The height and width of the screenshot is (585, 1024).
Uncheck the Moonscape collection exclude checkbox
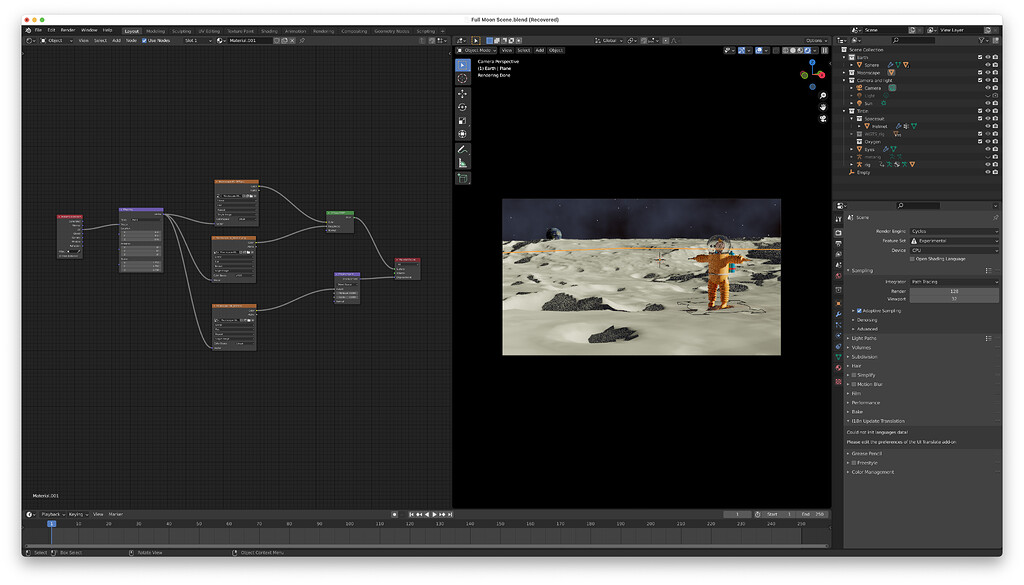pos(980,72)
